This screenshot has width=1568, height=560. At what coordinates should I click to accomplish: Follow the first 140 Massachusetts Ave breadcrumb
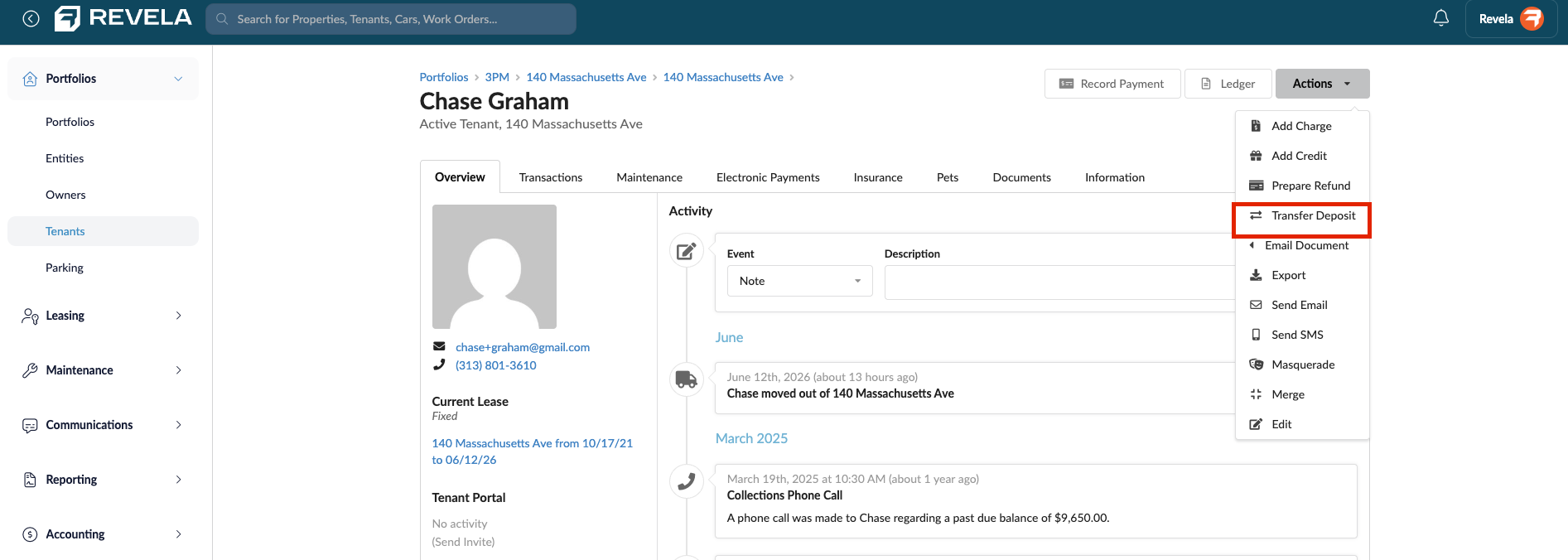586,77
